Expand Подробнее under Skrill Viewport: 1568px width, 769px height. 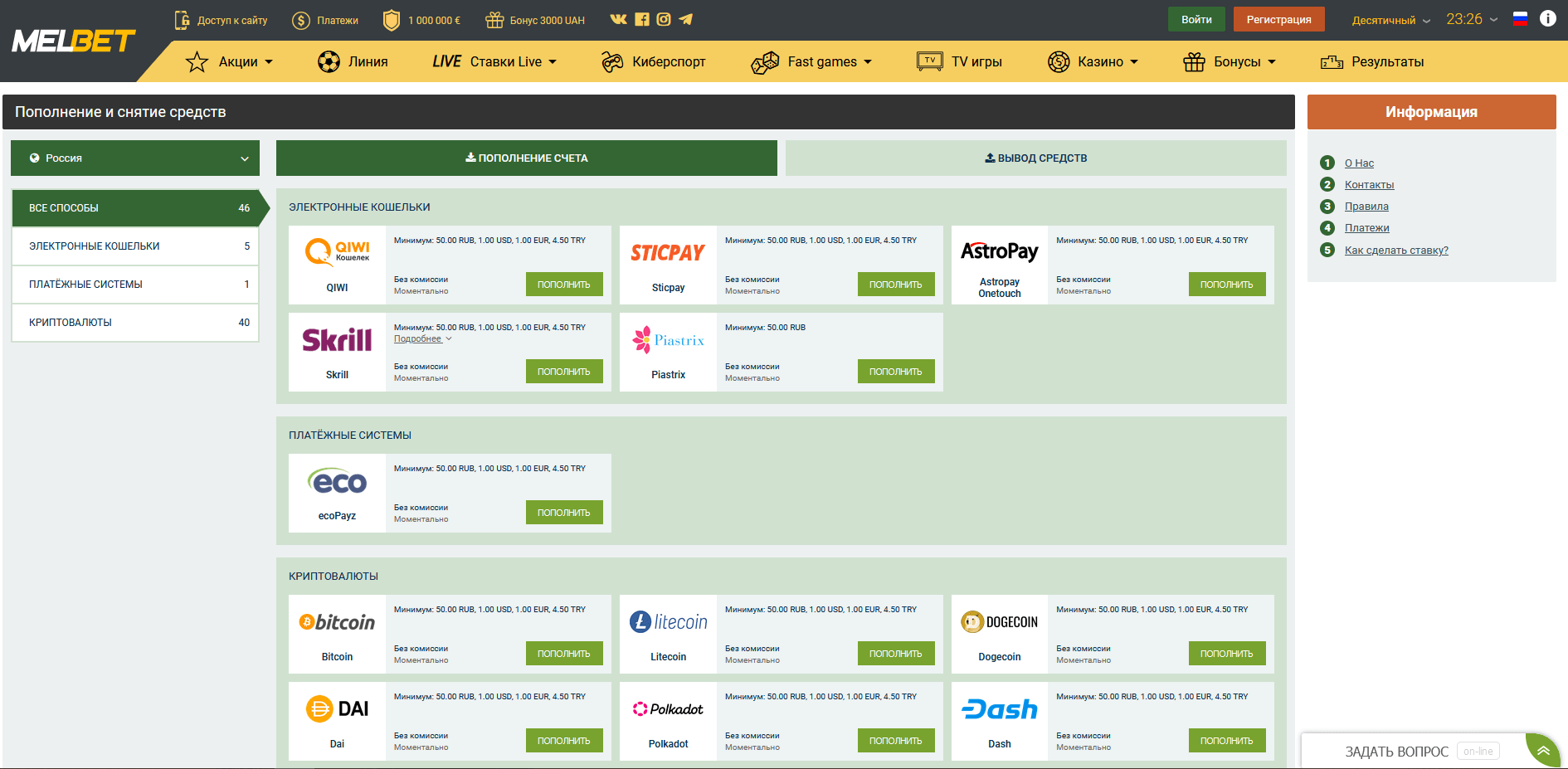point(422,338)
